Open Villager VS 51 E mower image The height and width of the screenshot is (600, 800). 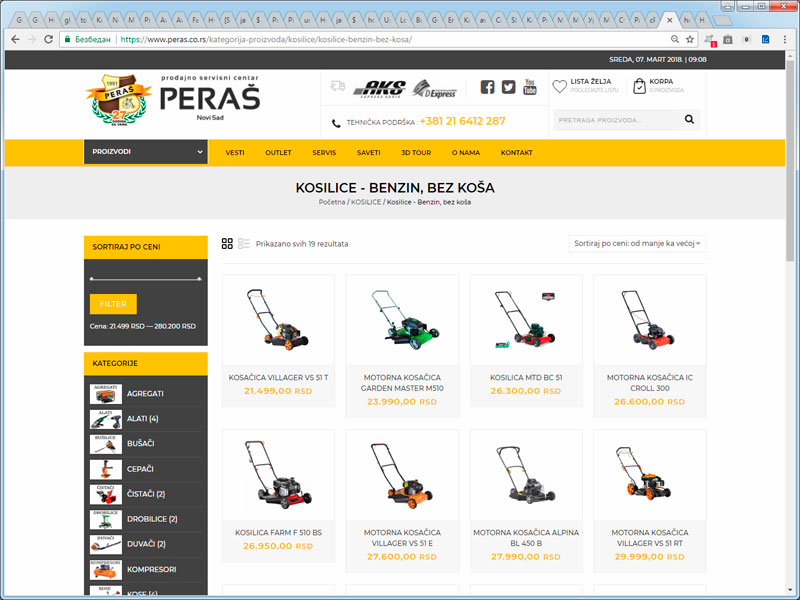pyautogui.click(x=402, y=474)
